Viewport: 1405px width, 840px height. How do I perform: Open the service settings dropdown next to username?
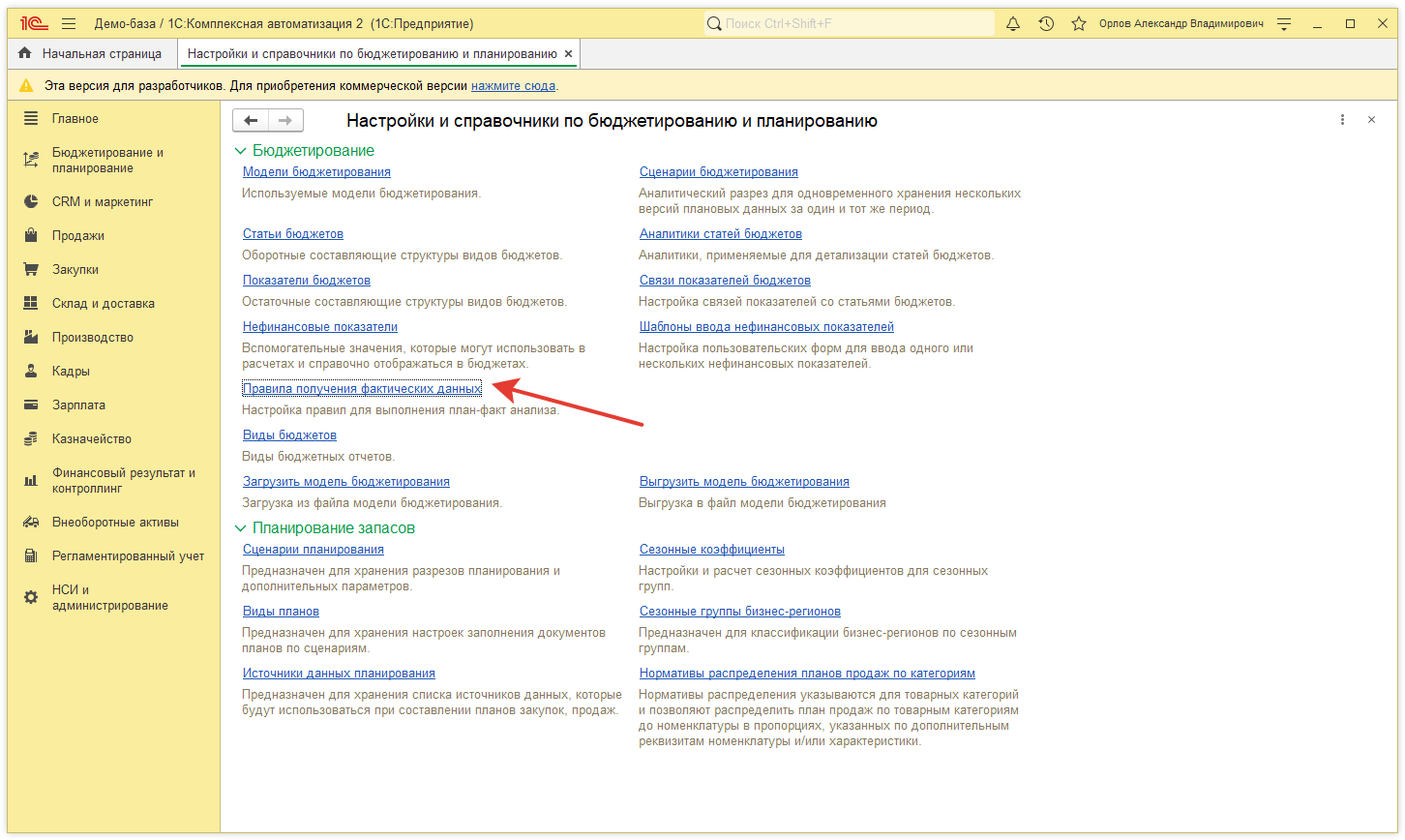(1284, 24)
